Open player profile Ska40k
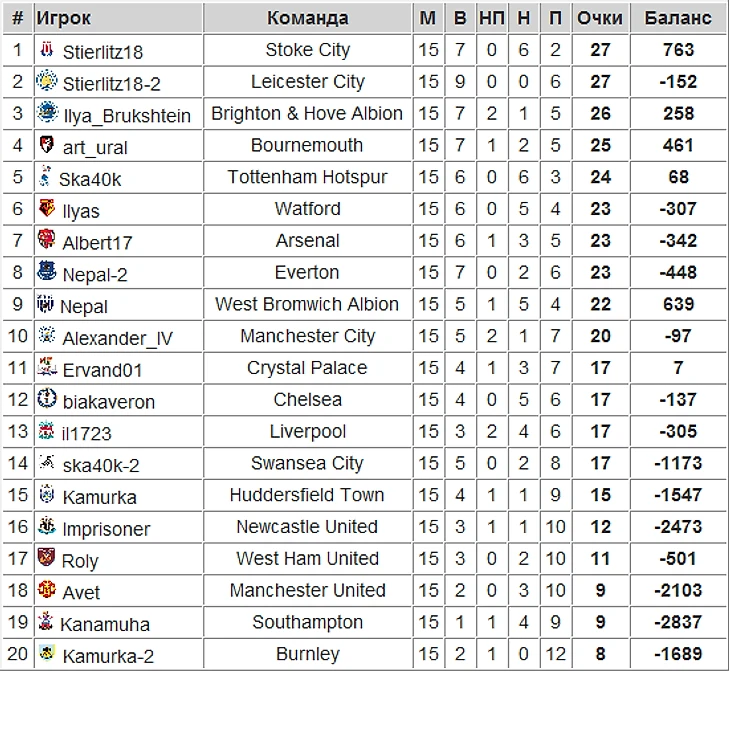 pos(90,179)
